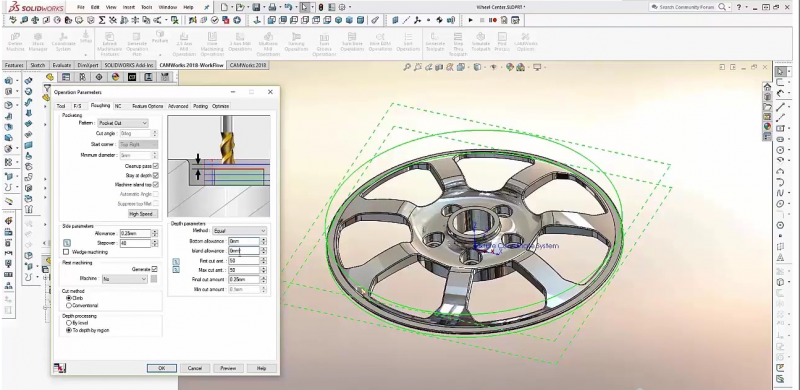Image resolution: width=800 pixels, height=390 pixels.
Task: Open the Insert menu
Action: [x=129, y=7]
